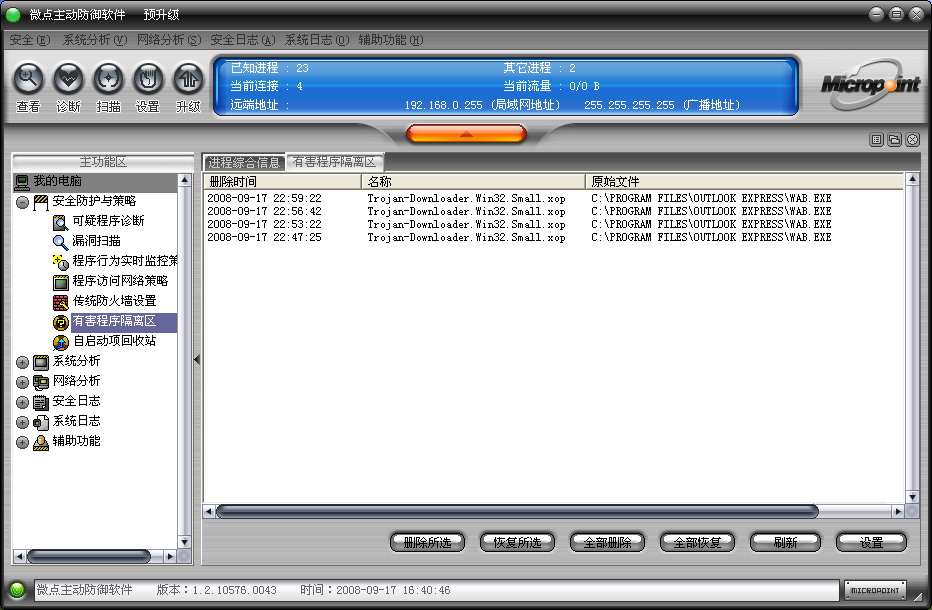Screen dimensions: 932x610
Task: Click the 查看 magnifier toolbar icon
Action: (29, 78)
